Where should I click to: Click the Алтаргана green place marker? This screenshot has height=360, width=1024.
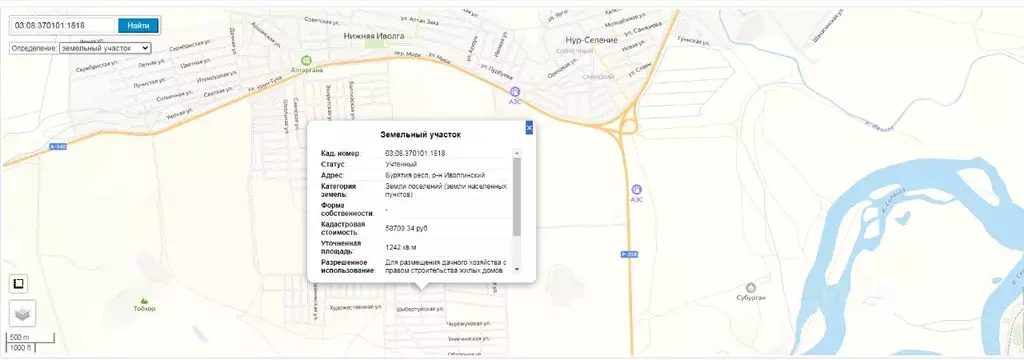pos(306,61)
